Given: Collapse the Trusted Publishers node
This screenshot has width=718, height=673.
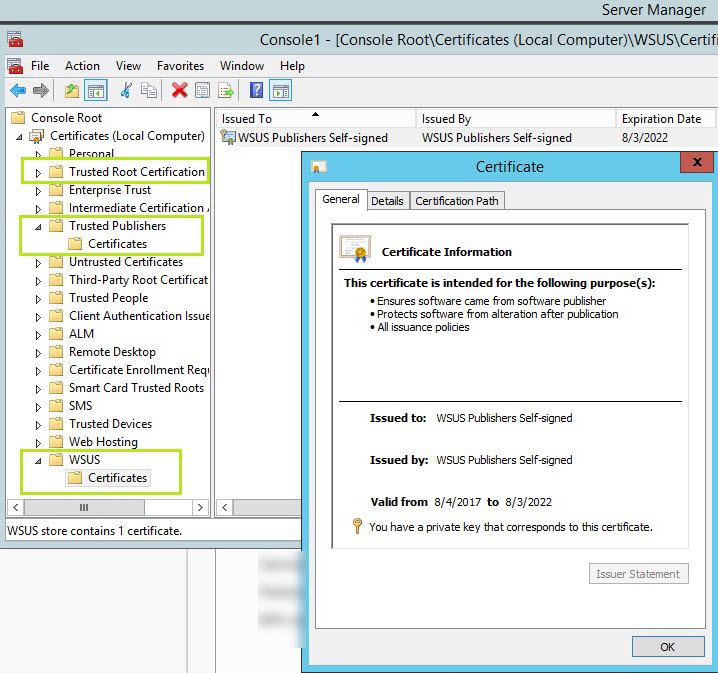Looking at the screenshot, I should (39, 226).
